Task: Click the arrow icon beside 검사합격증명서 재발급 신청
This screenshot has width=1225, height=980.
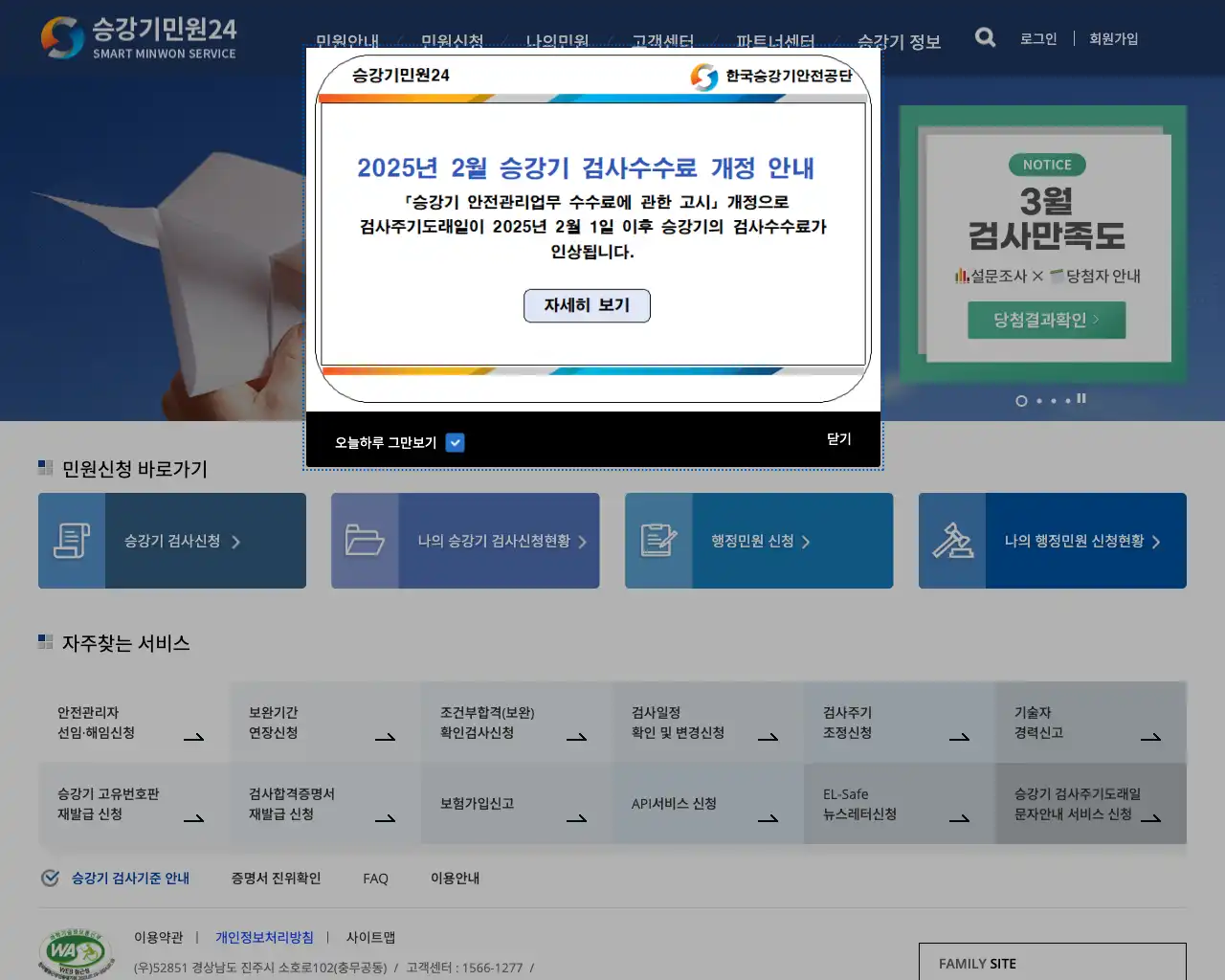Action: tap(386, 818)
